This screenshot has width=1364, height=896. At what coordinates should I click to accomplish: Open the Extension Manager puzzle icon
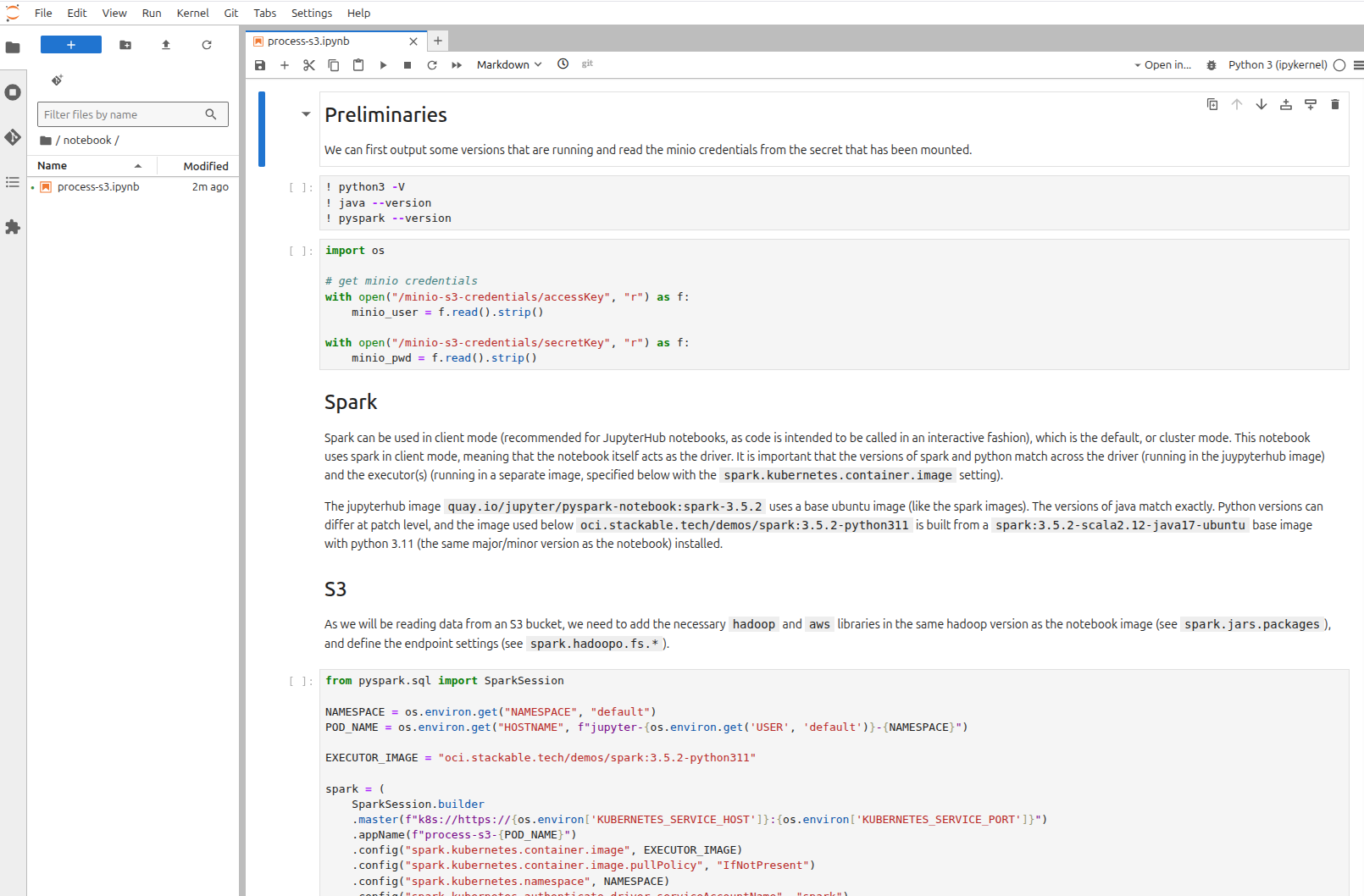click(13, 227)
